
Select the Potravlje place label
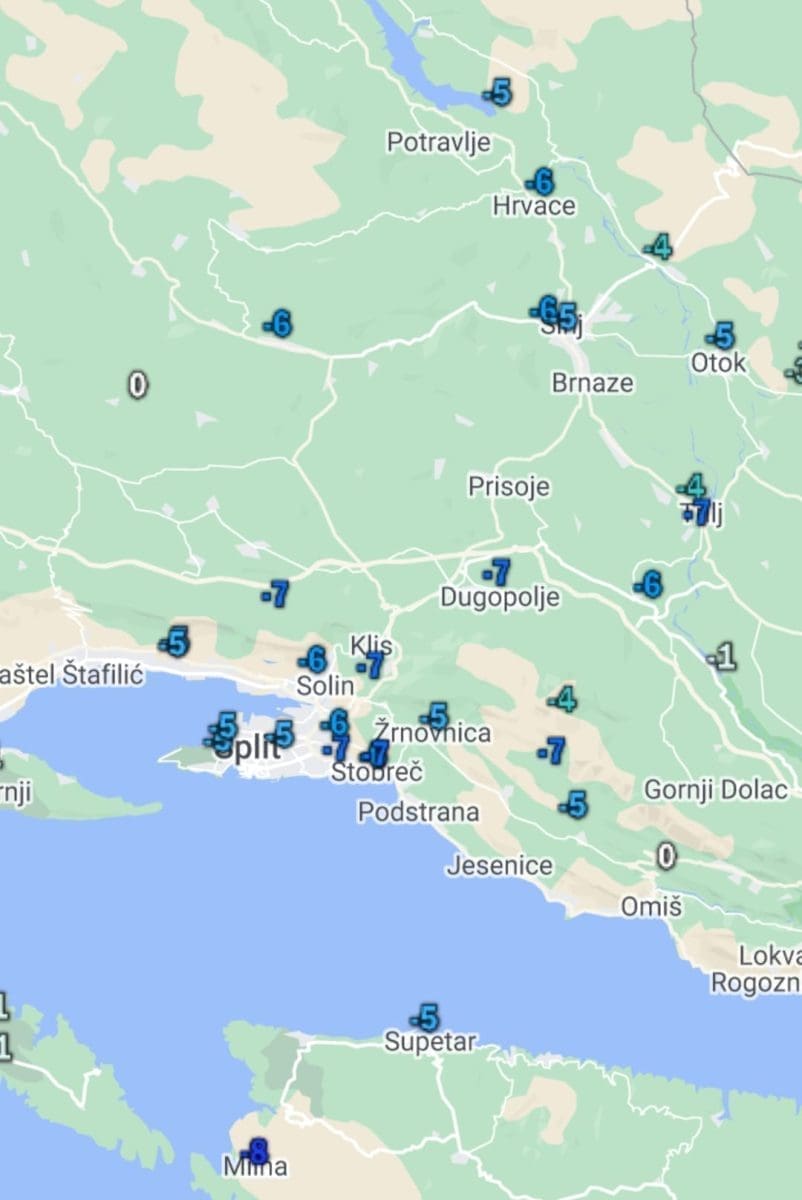tap(439, 142)
